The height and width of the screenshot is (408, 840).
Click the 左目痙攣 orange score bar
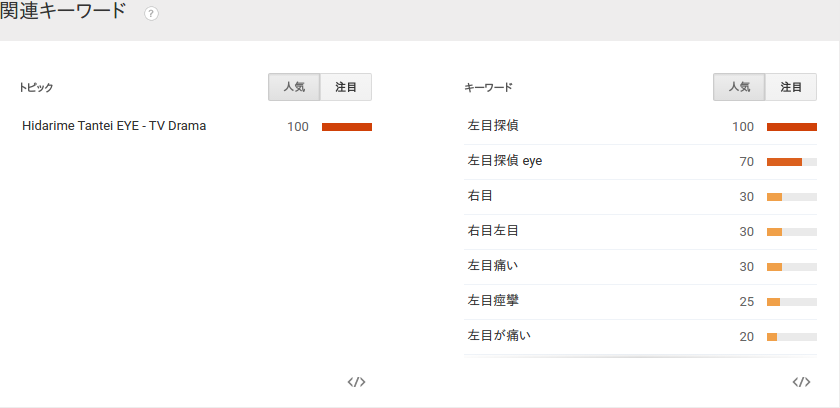coord(773,302)
